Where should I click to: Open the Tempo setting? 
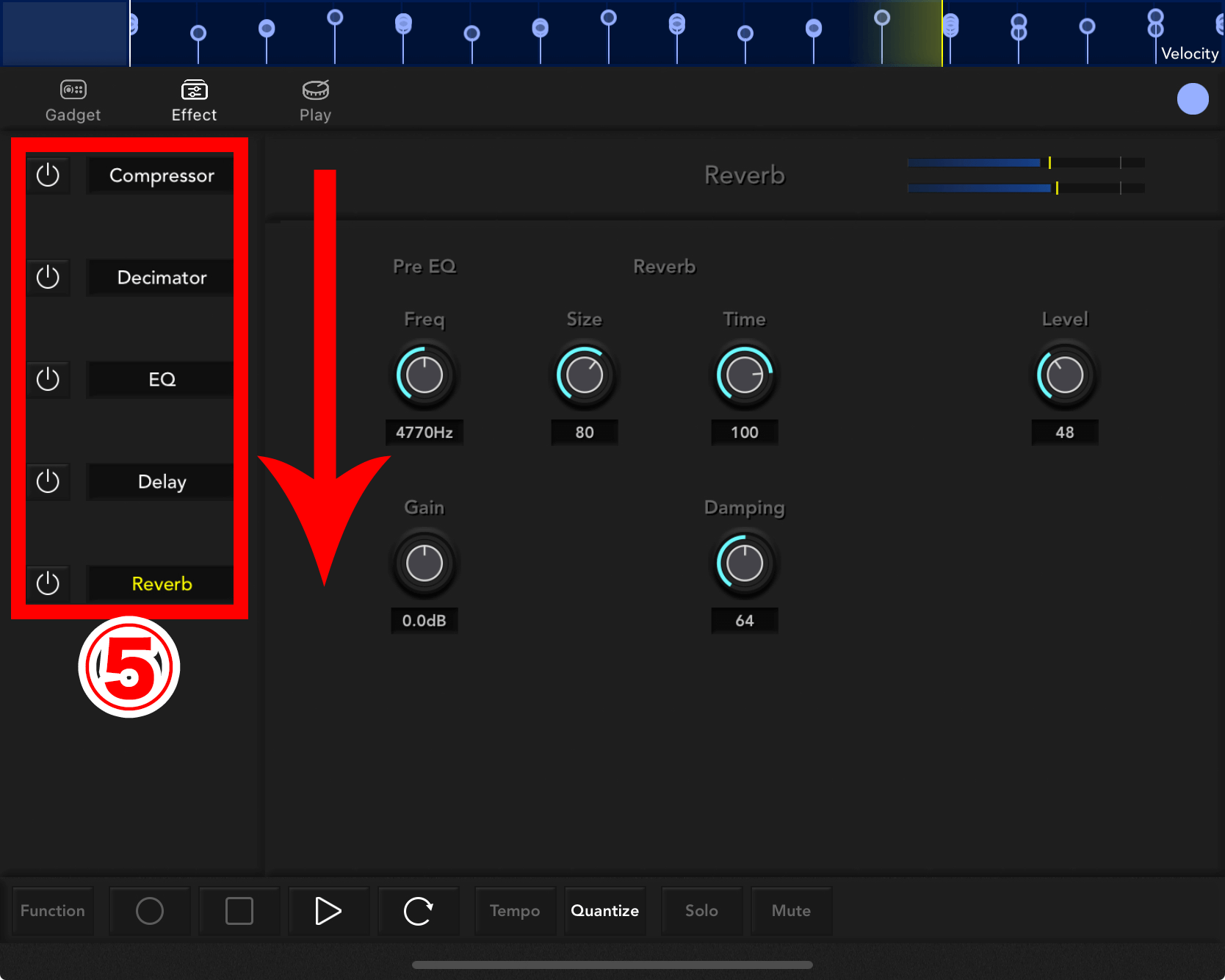click(515, 911)
